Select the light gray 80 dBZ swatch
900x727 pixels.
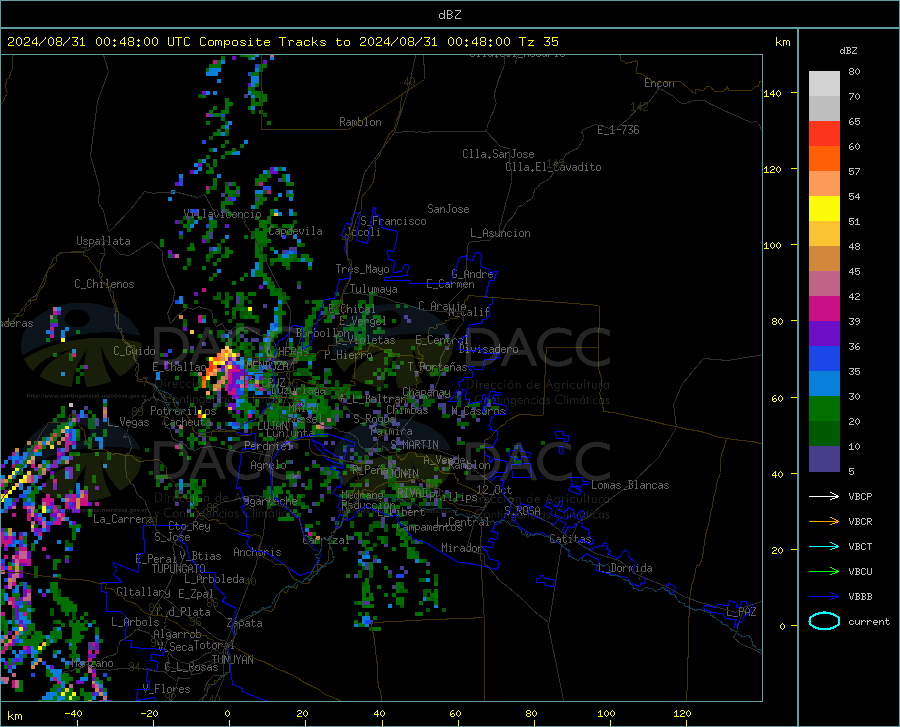click(x=824, y=84)
